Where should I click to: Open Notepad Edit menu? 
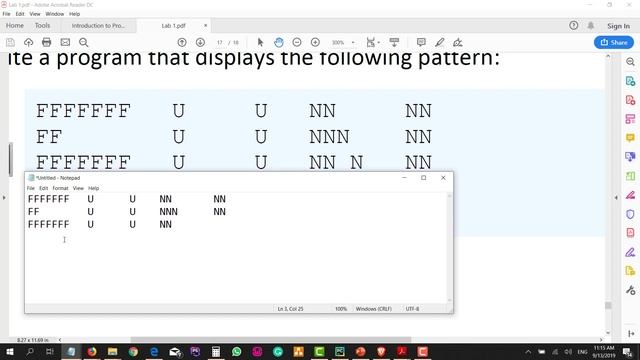point(44,188)
